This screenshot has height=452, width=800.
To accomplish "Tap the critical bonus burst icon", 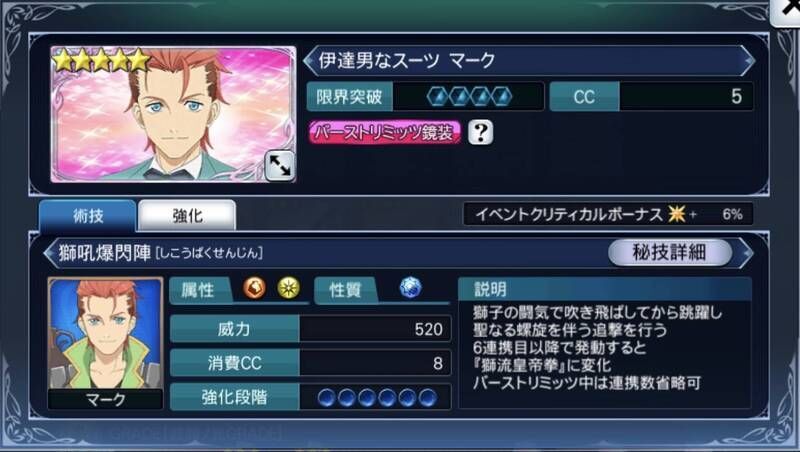I will 677,214.
